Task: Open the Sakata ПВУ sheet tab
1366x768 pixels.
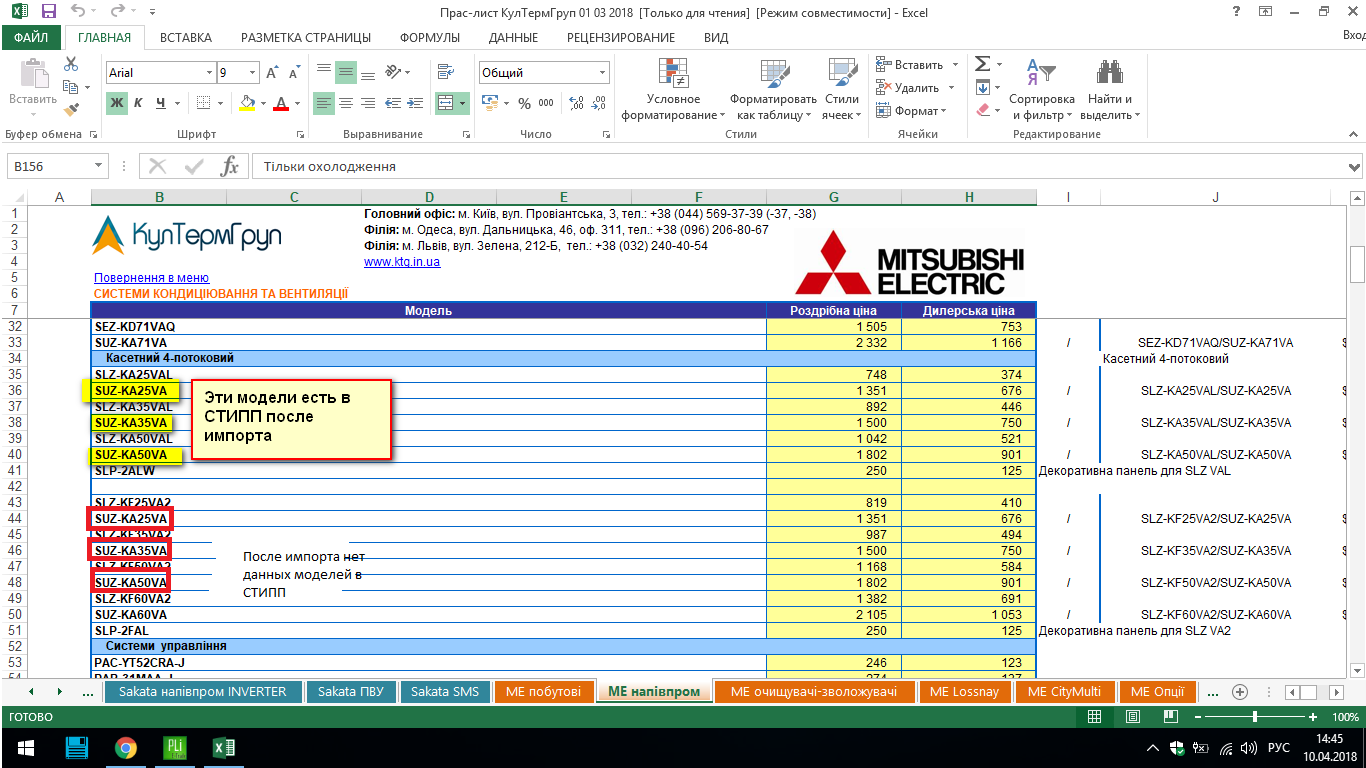Action: (353, 691)
